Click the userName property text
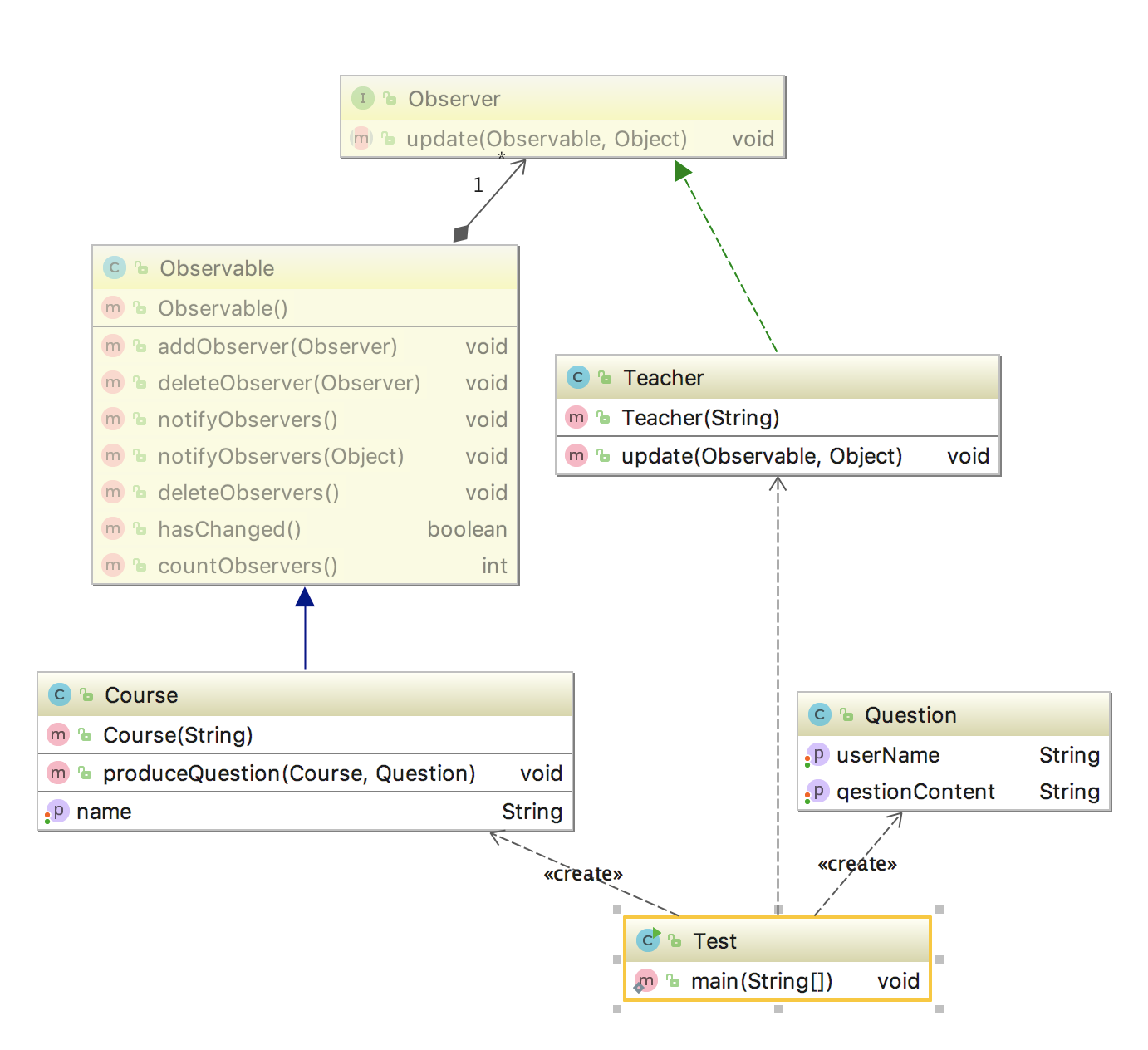 click(x=888, y=755)
